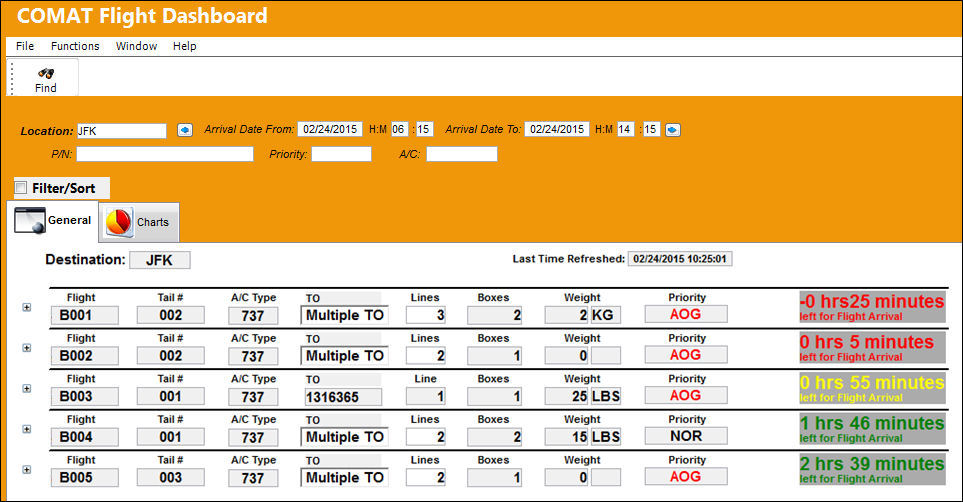Select flight B004 cell

85,437
